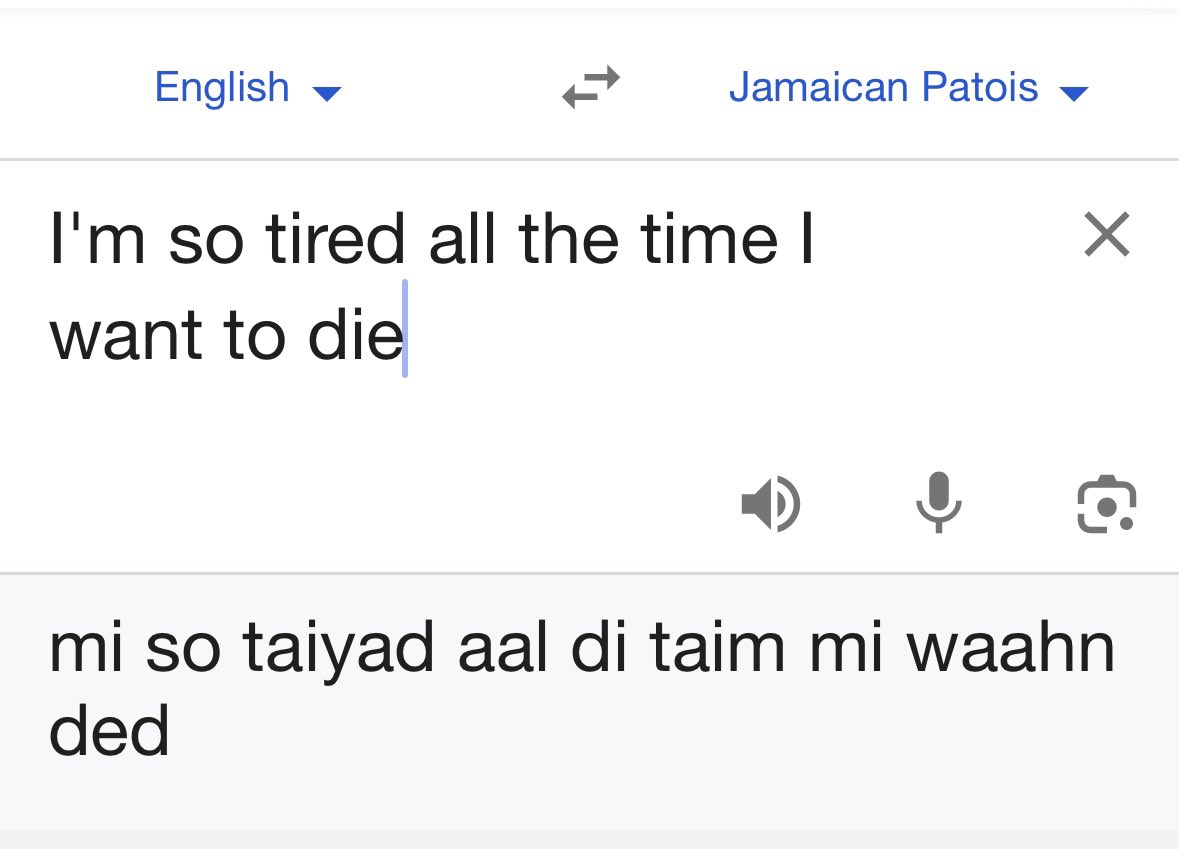Image resolution: width=1179 pixels, height=849 pixels.
Task: Click the translated Patois output text
Action: [x=580, y=690]
